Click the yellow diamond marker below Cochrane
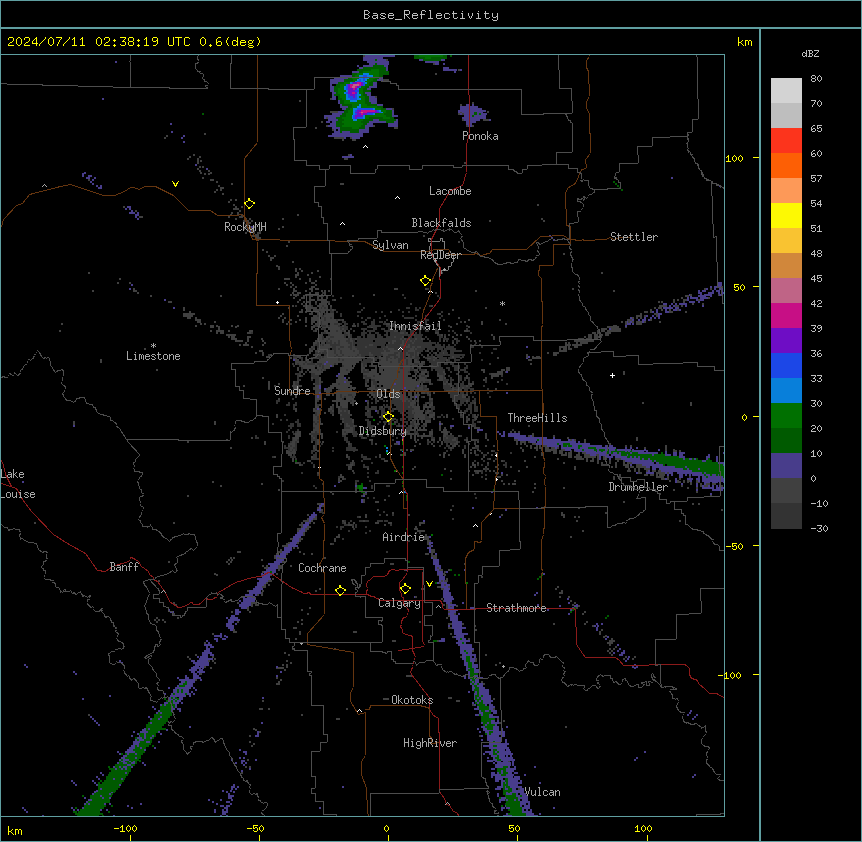Image resolution: width=862 pixels, height=842 pixels. pyautogui.click(x=340, y=590)
